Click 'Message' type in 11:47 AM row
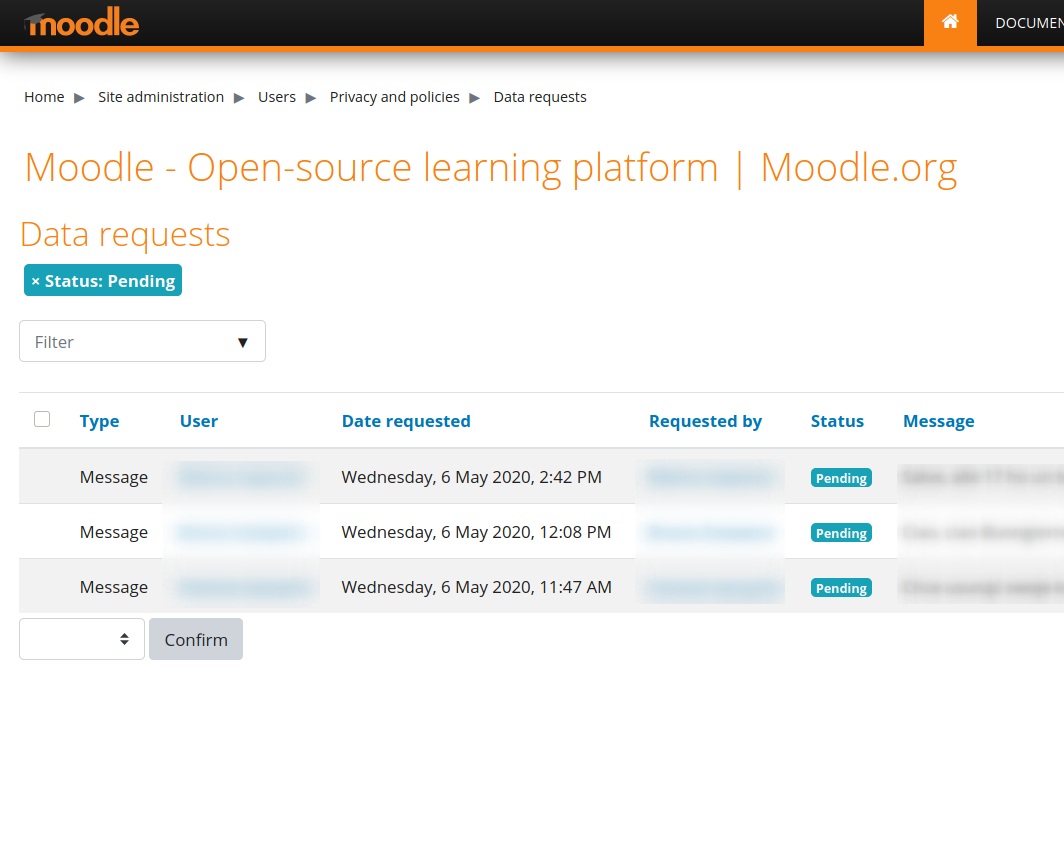The width and height of the screenshot is (1064, 845). [114, 587]
